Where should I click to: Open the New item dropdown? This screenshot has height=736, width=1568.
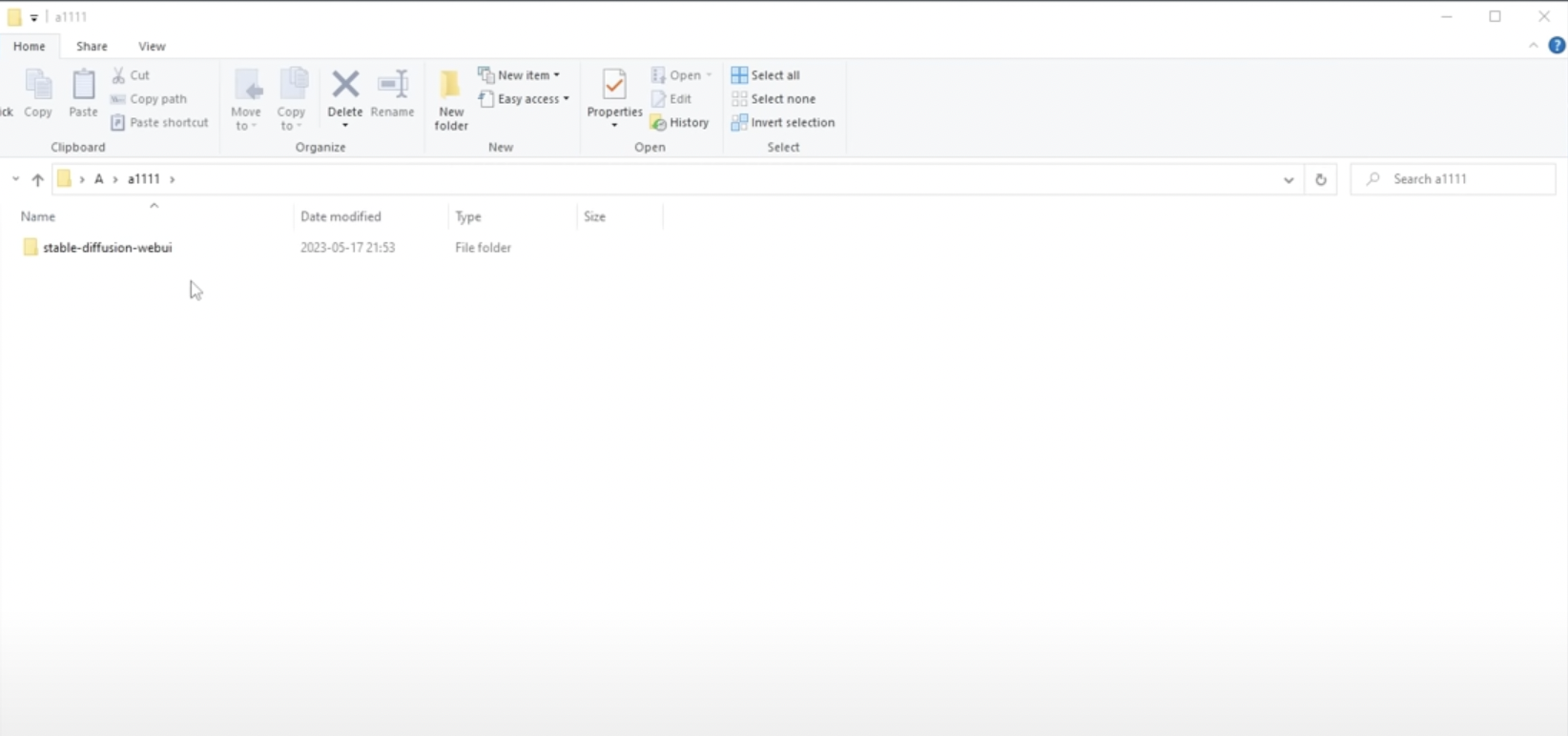tap(520, 75)
